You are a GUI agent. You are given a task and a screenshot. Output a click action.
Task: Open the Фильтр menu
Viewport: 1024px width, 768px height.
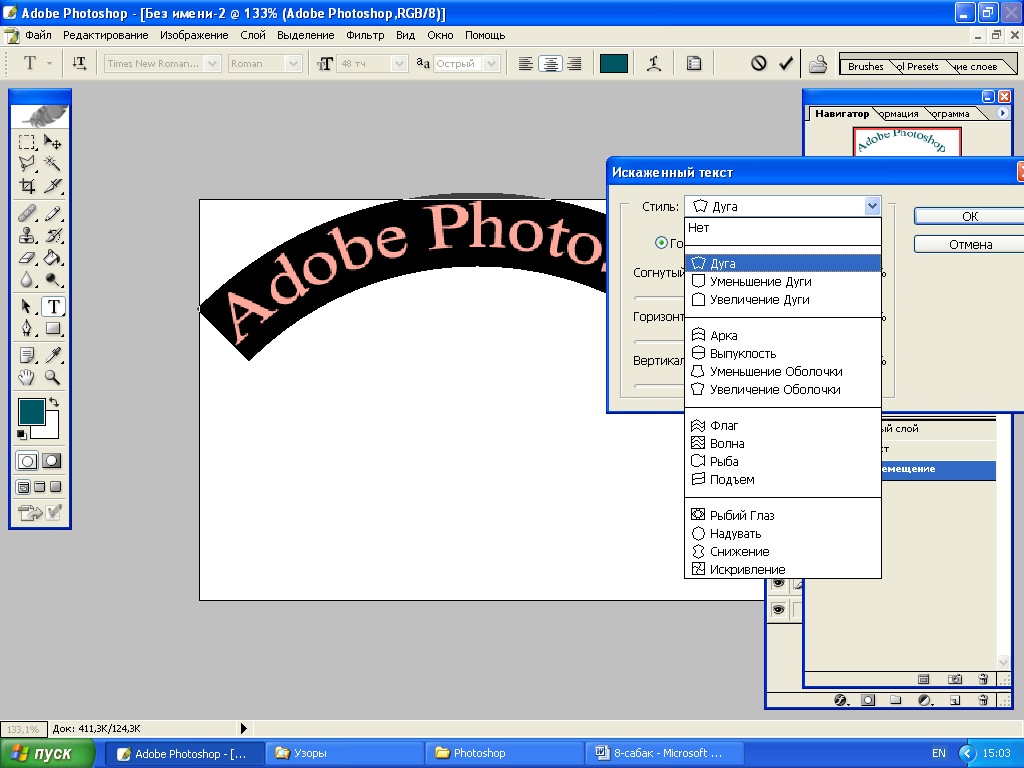tap(365, 35)
